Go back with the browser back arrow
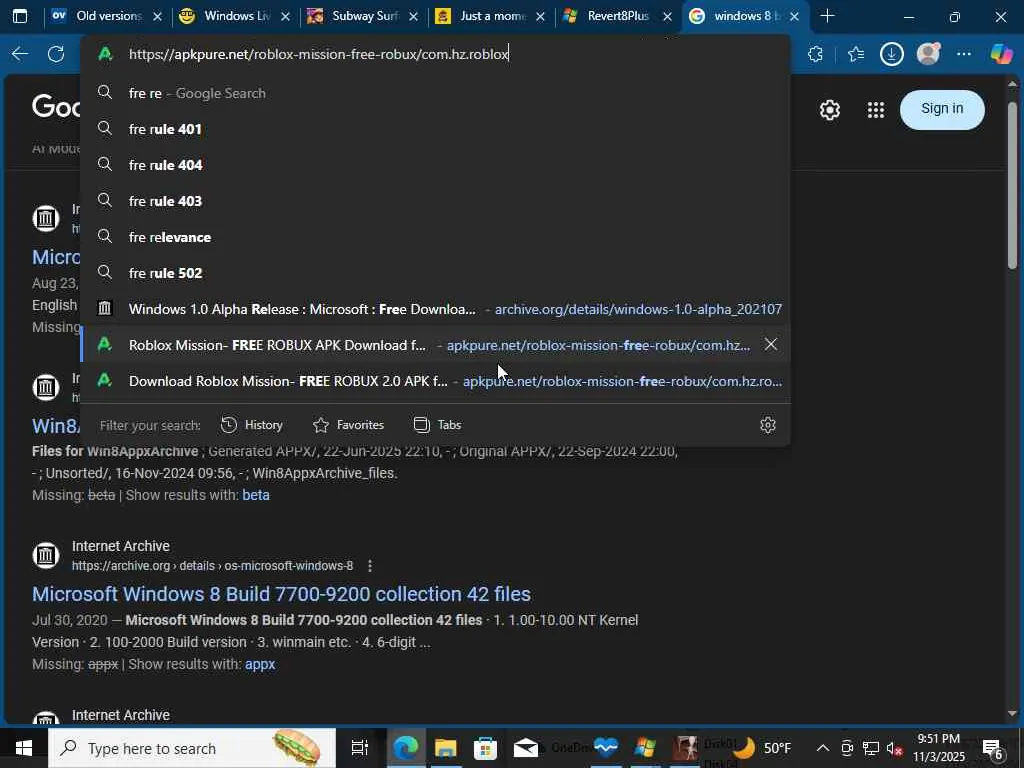Image resolution: width=1024 pixels, height=768 pixels. pos(20,54)
